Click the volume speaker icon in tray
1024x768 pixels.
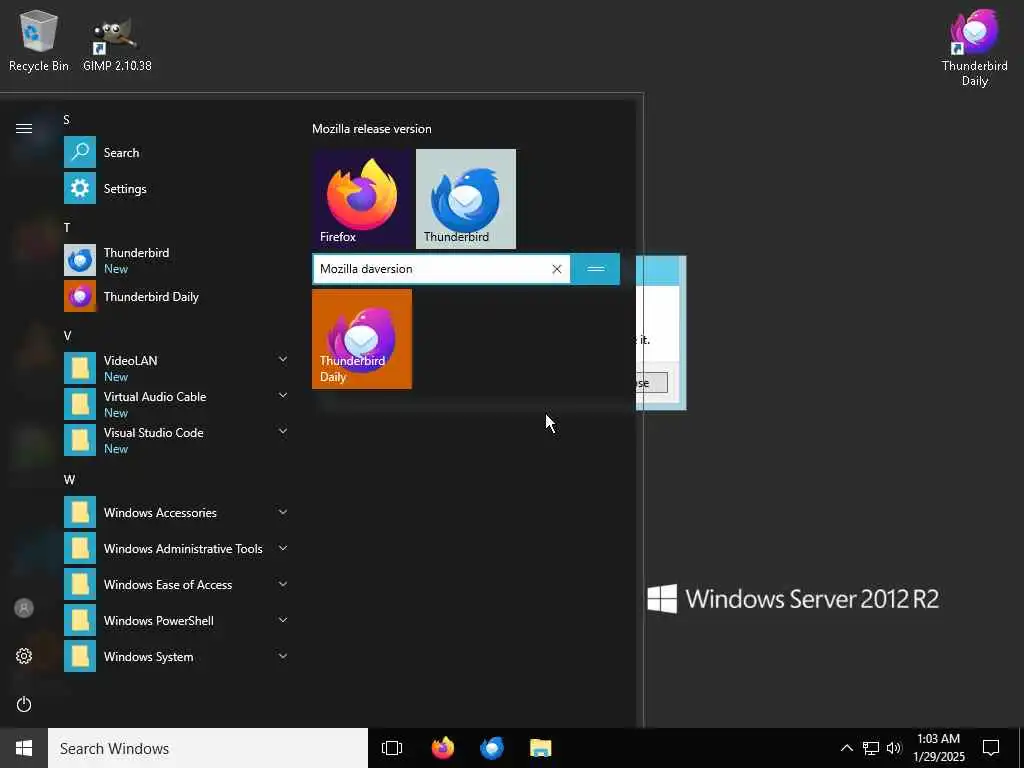coord(894,748)
